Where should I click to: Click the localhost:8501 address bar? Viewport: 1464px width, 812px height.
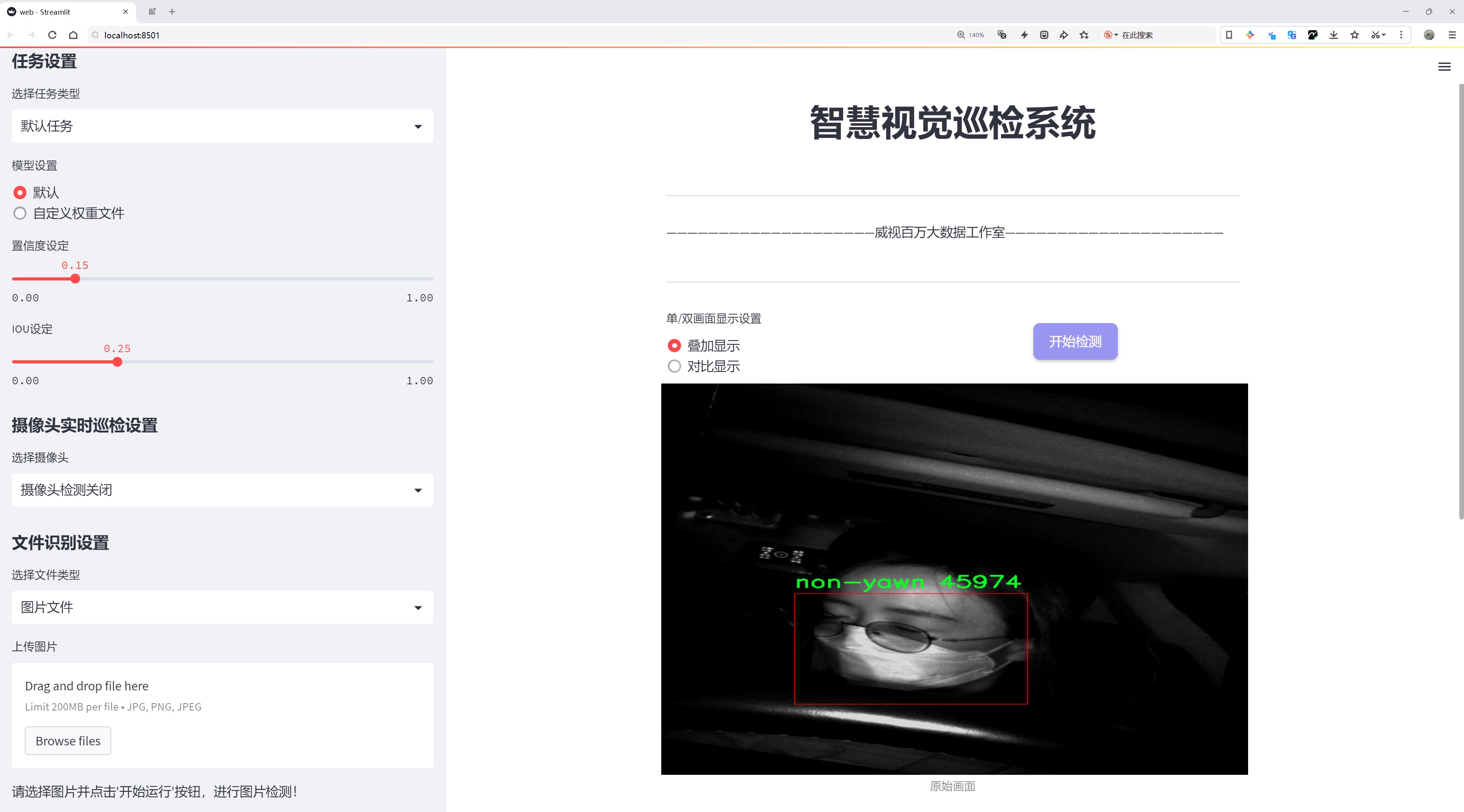click(x=512, y=34)
